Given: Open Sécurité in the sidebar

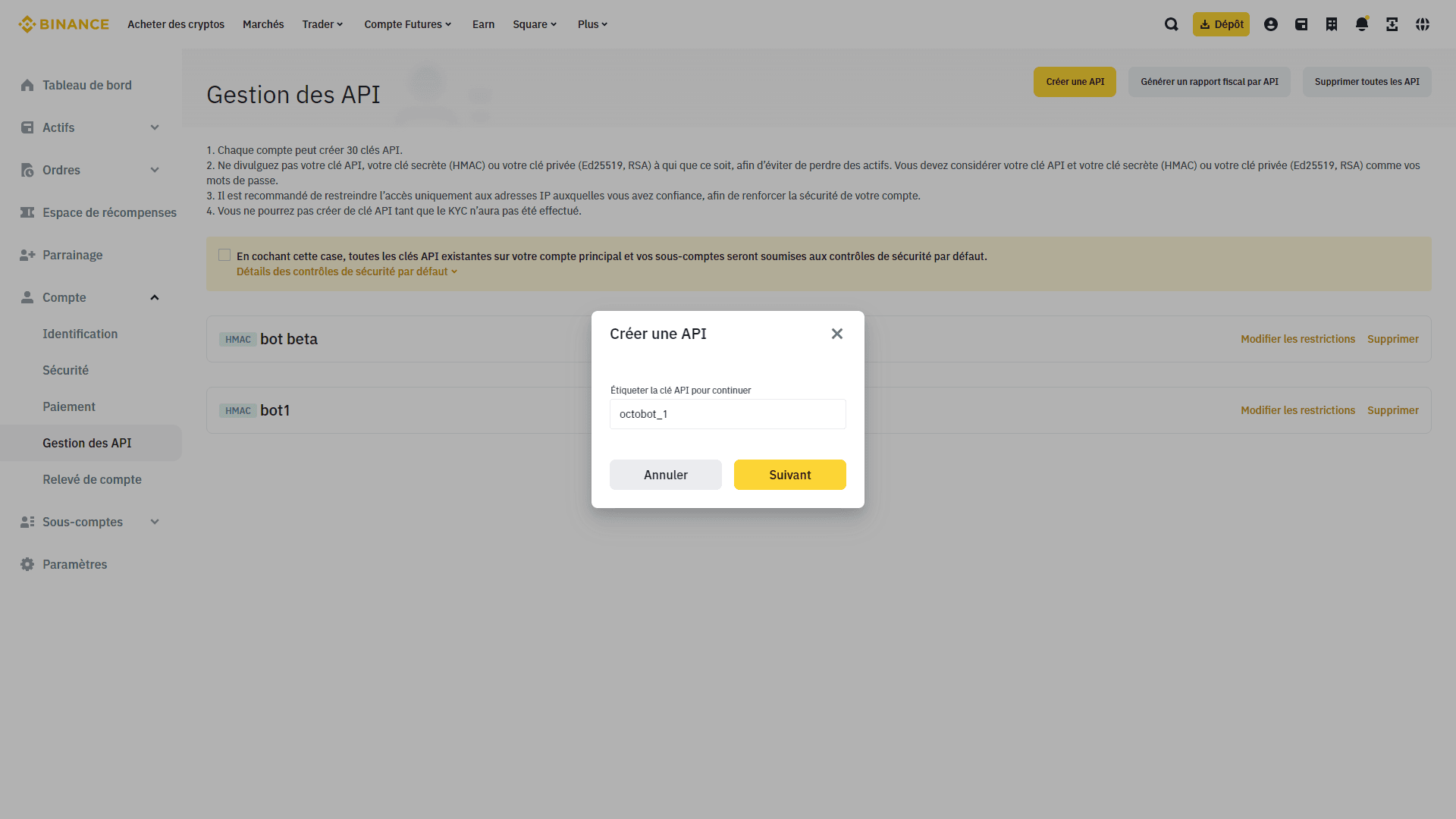Looking at the screenshot, I should [x=65, y=370].
